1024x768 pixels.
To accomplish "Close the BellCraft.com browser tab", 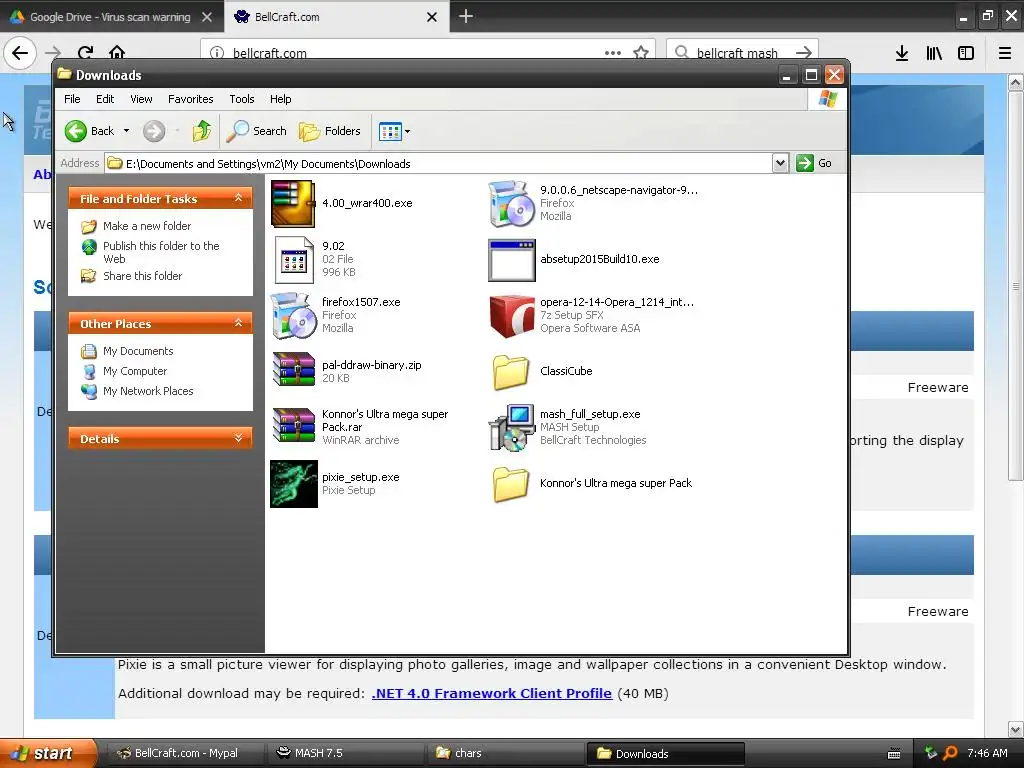I will (x=432, y=17).
